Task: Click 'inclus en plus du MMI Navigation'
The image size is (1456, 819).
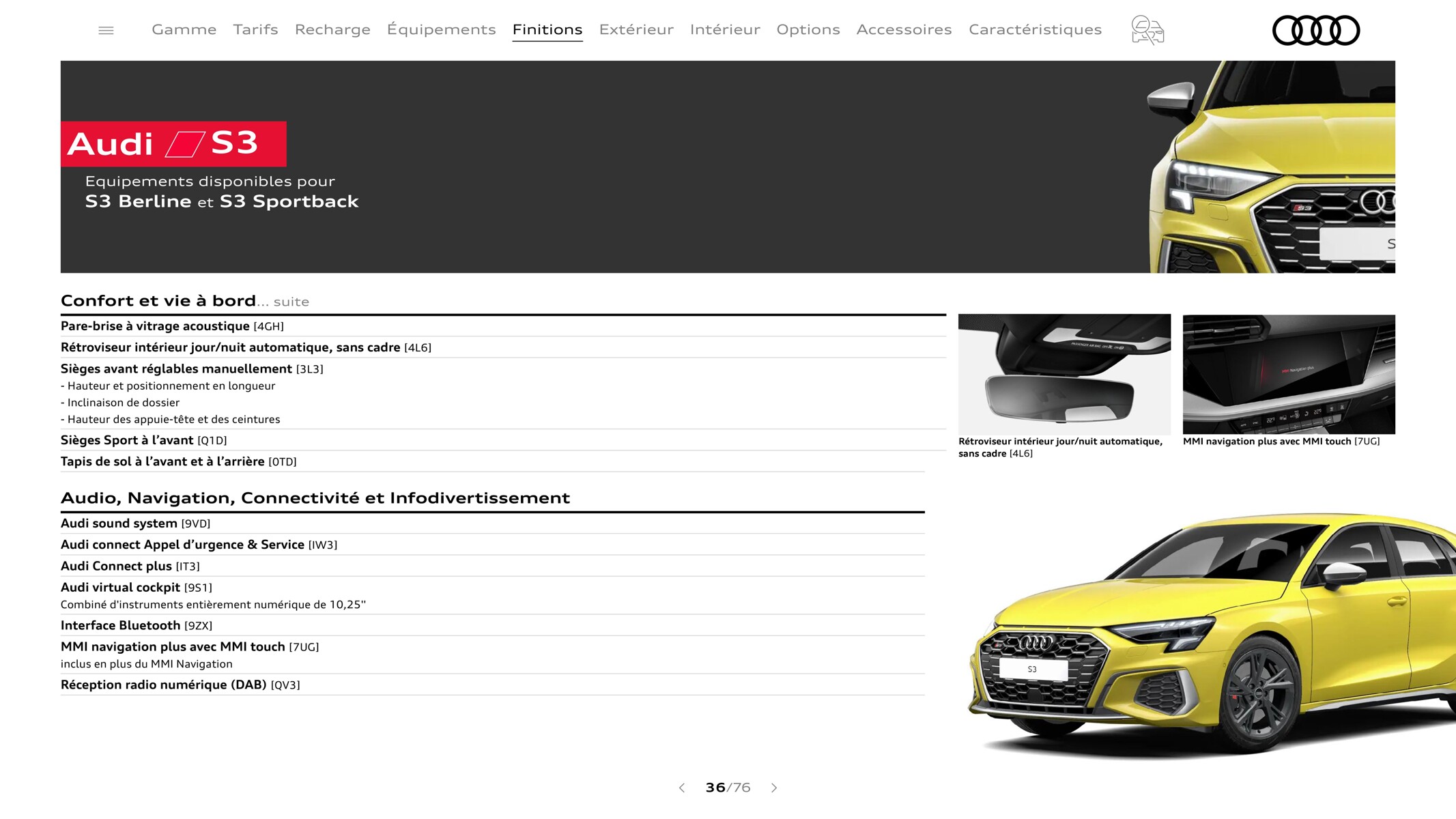Action: [x=147, y=664]
